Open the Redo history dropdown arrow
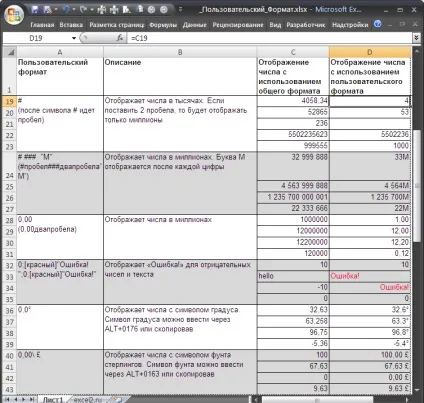 (92, 10)
